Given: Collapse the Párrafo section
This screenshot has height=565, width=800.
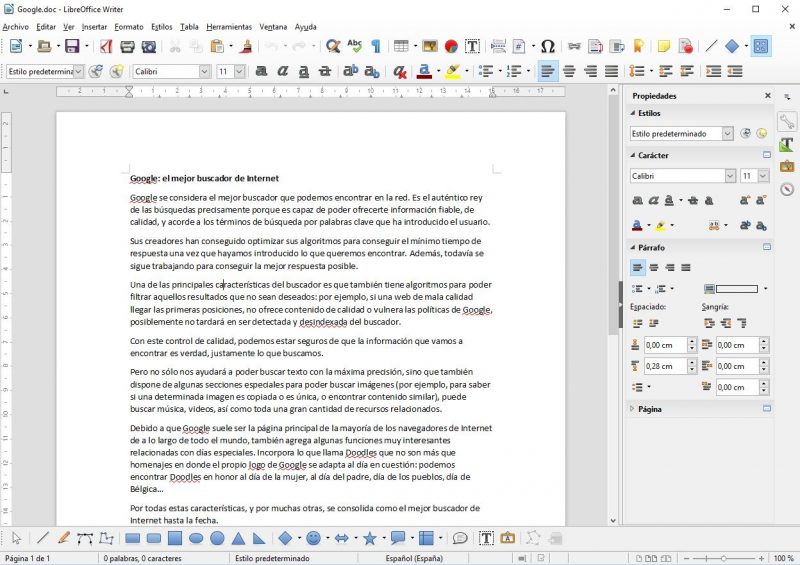Looking at the screenshot, I should point(633,248).
